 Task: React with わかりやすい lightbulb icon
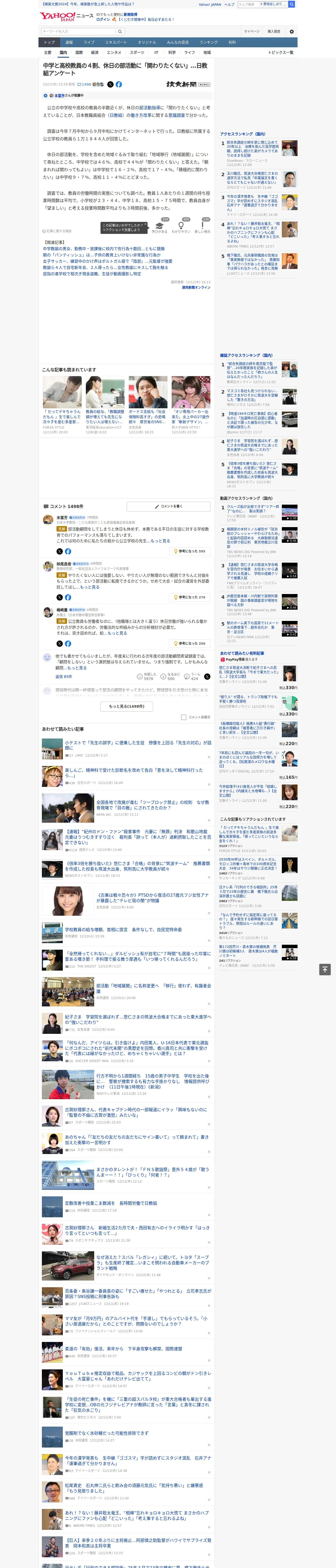[x=181, y=226]
